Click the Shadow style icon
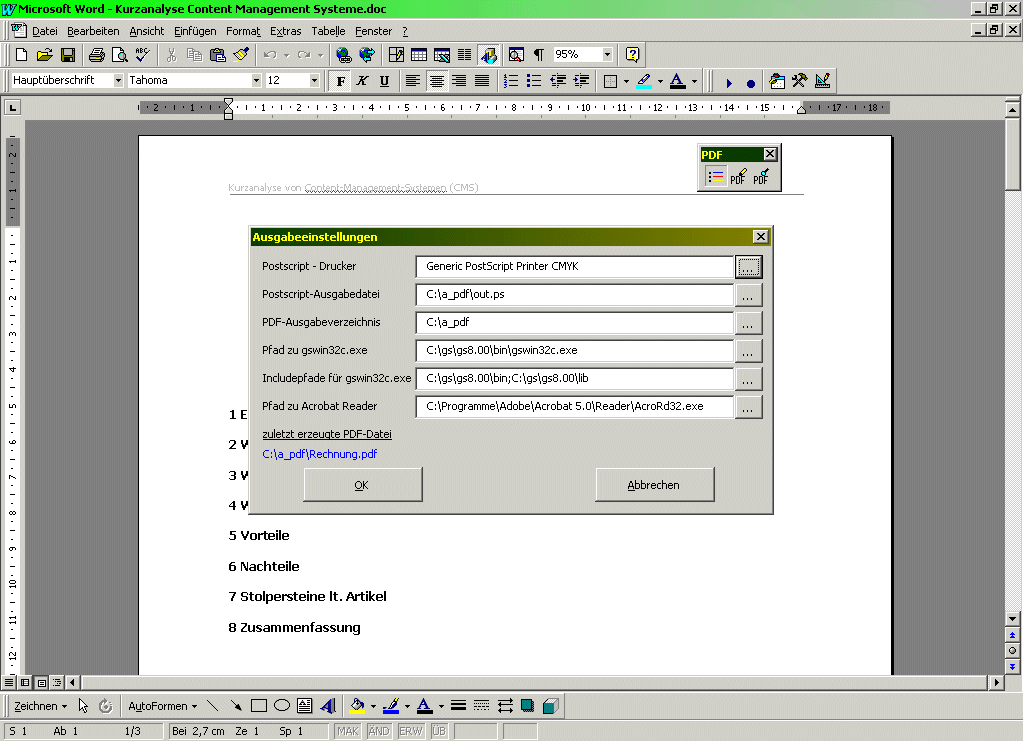This screenshot has height=741, width=1023. tap(527, 706)
